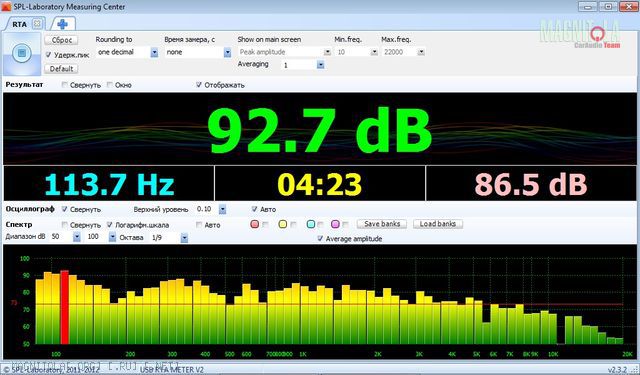Check the box beside the red bank
Image resolution: width=640 pixels, height=375 pixels.
(x=265, y=224)
